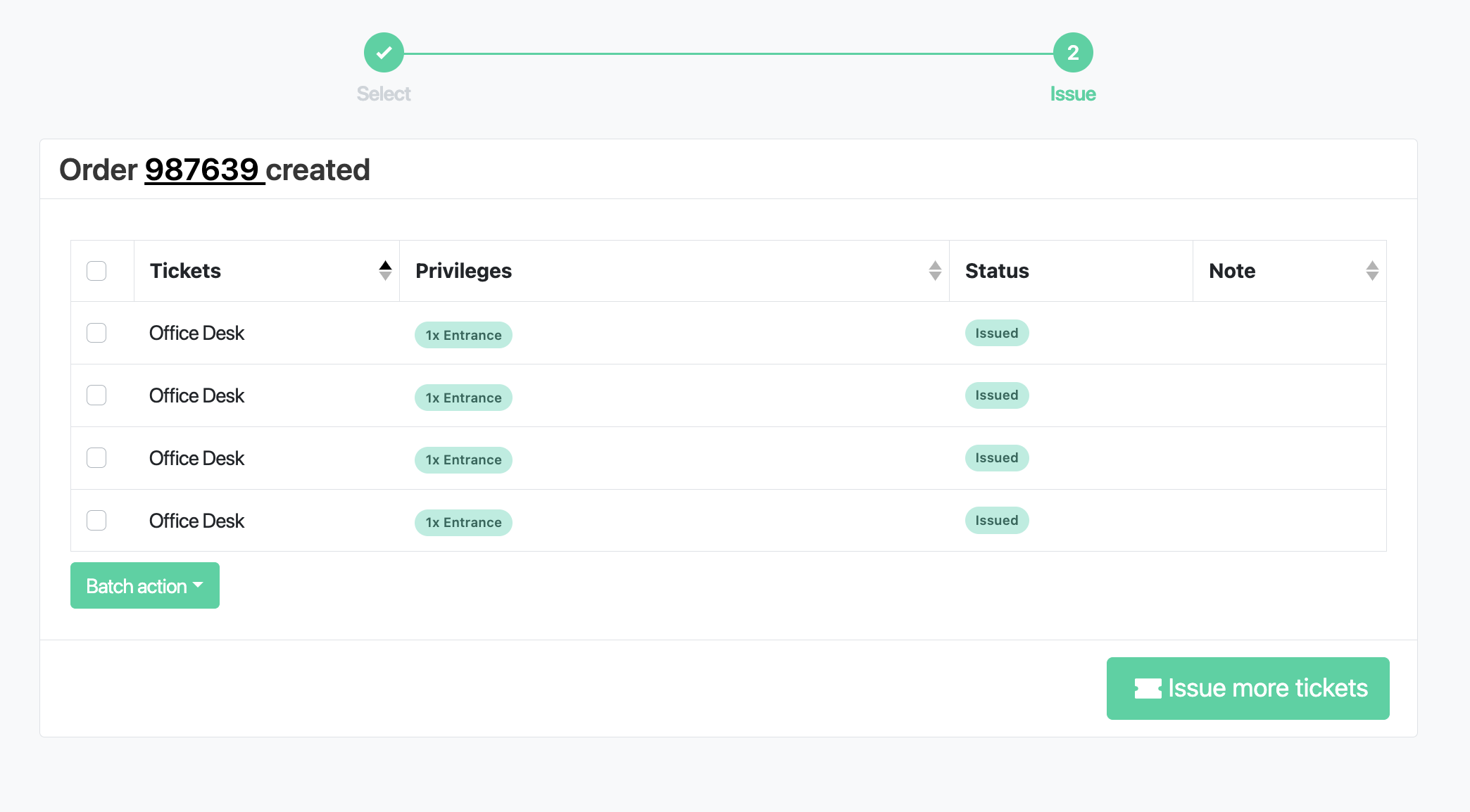
Task: Sort by the Privileges column arrow
Action: click(935, 271)
